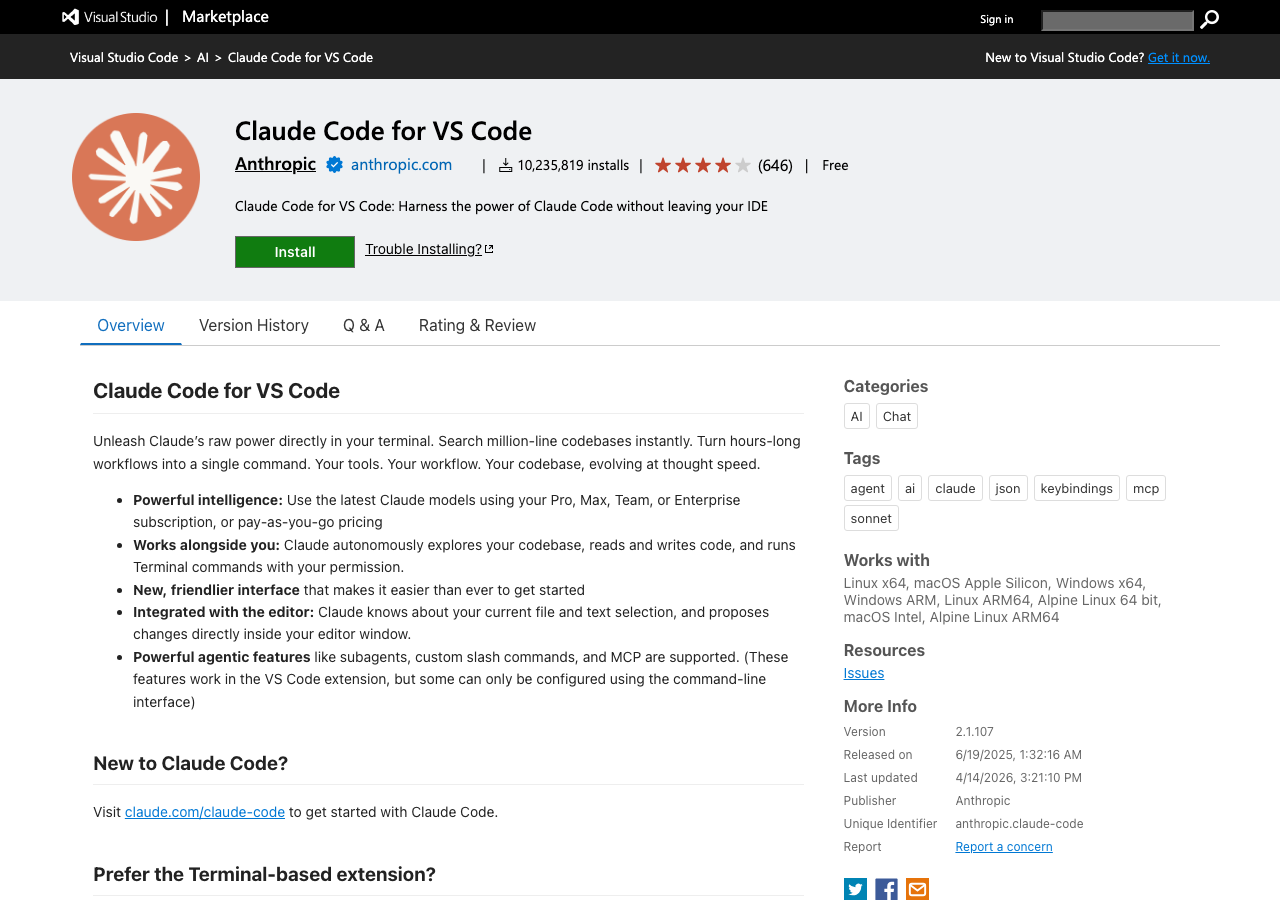Click the Marketplace search input field
The width and height of the screenshot is (1280, 900).
tap(1117, 20)
